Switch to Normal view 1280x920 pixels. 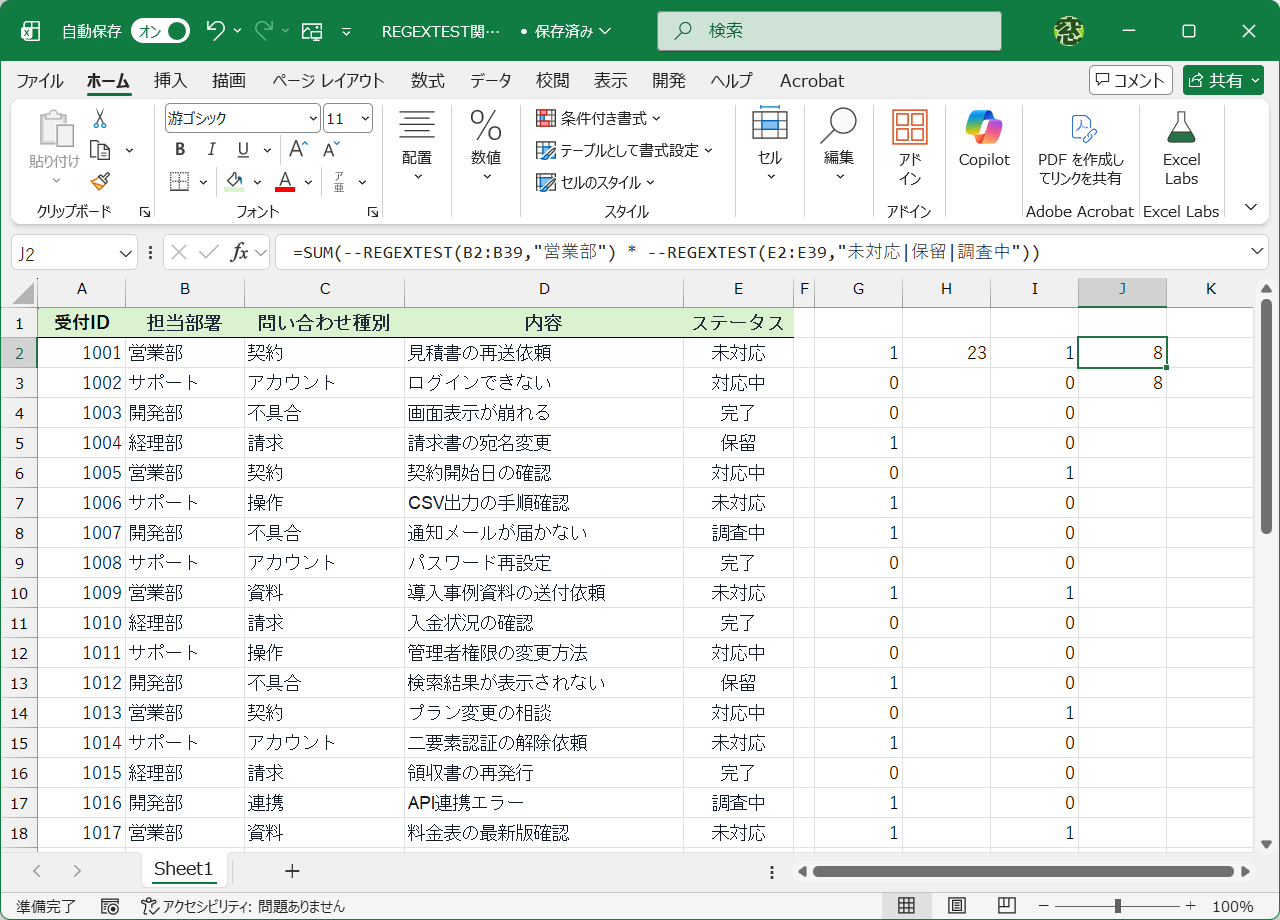click(x=906, y=906)
